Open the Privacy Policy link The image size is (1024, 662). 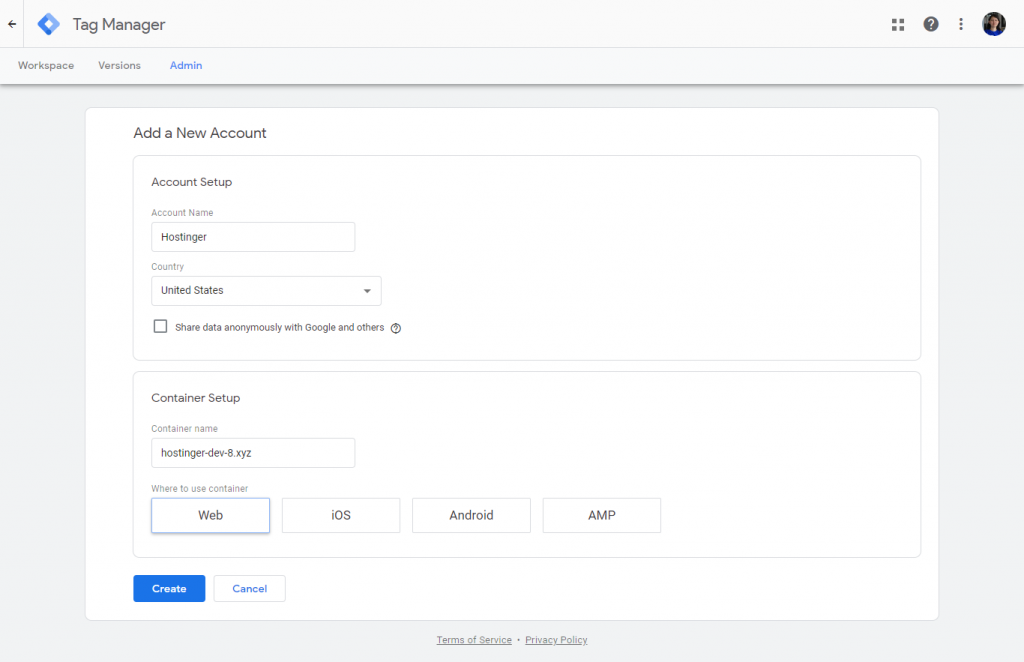pos(555,639)
